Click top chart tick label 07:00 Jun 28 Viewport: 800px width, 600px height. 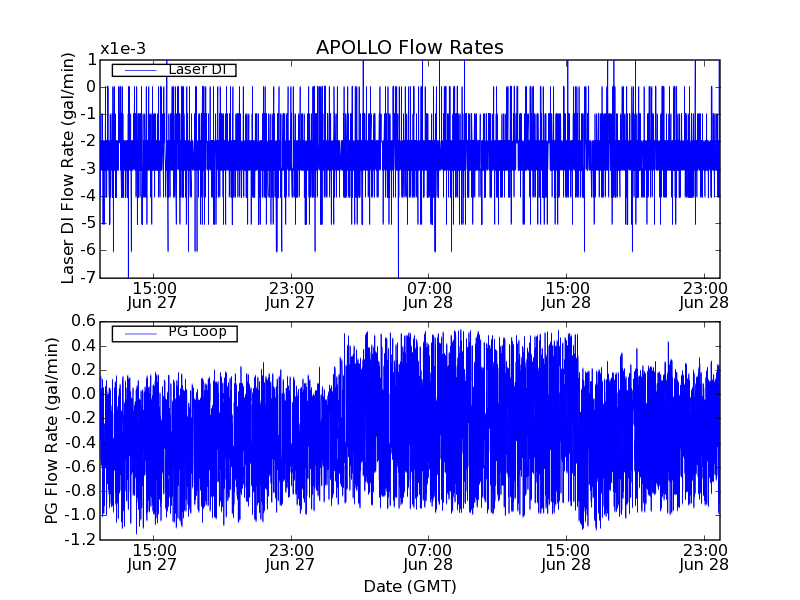point(428,295)
